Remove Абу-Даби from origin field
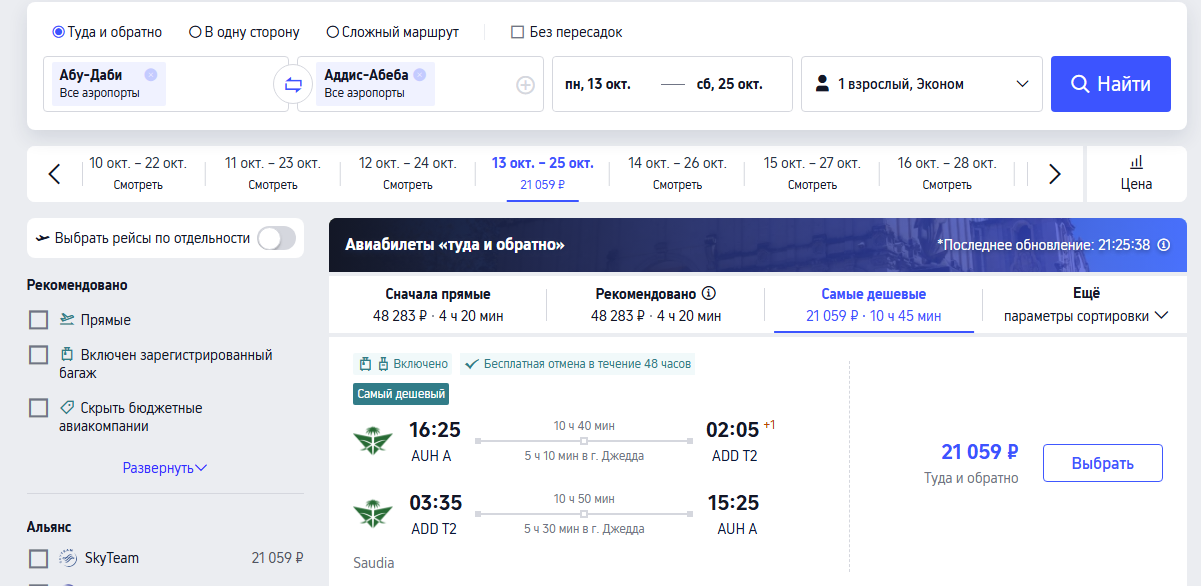Screen dimensions: 1201x586 click(151, 75)
